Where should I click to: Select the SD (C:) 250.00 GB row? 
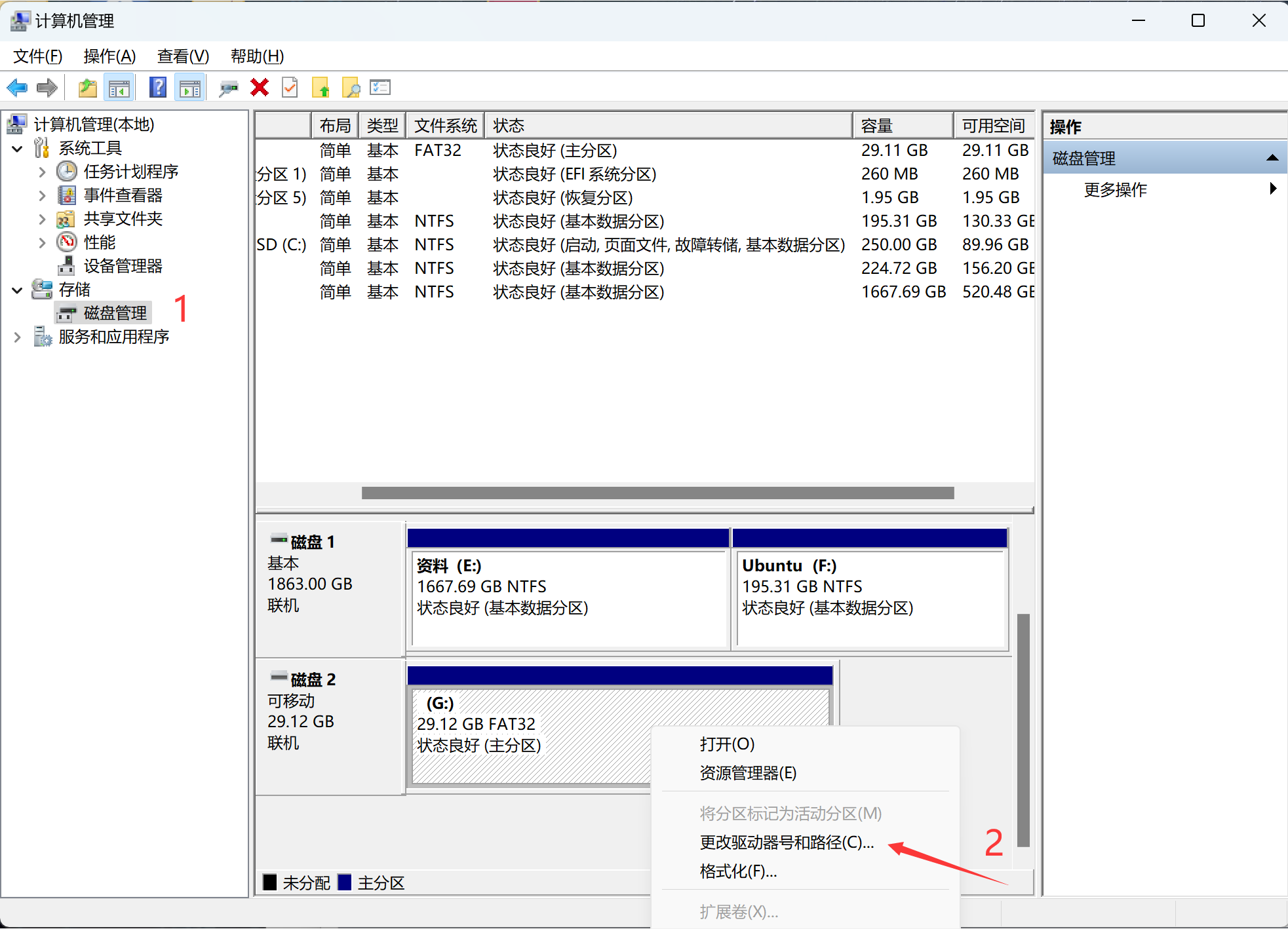tap(645, 245)
